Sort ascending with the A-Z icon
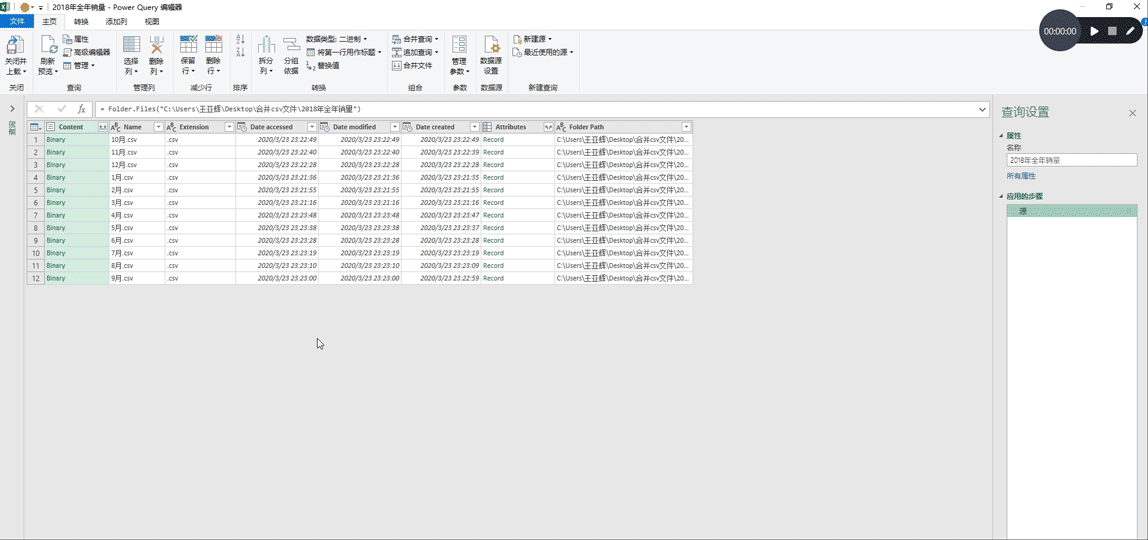 [x=240, y=40]
